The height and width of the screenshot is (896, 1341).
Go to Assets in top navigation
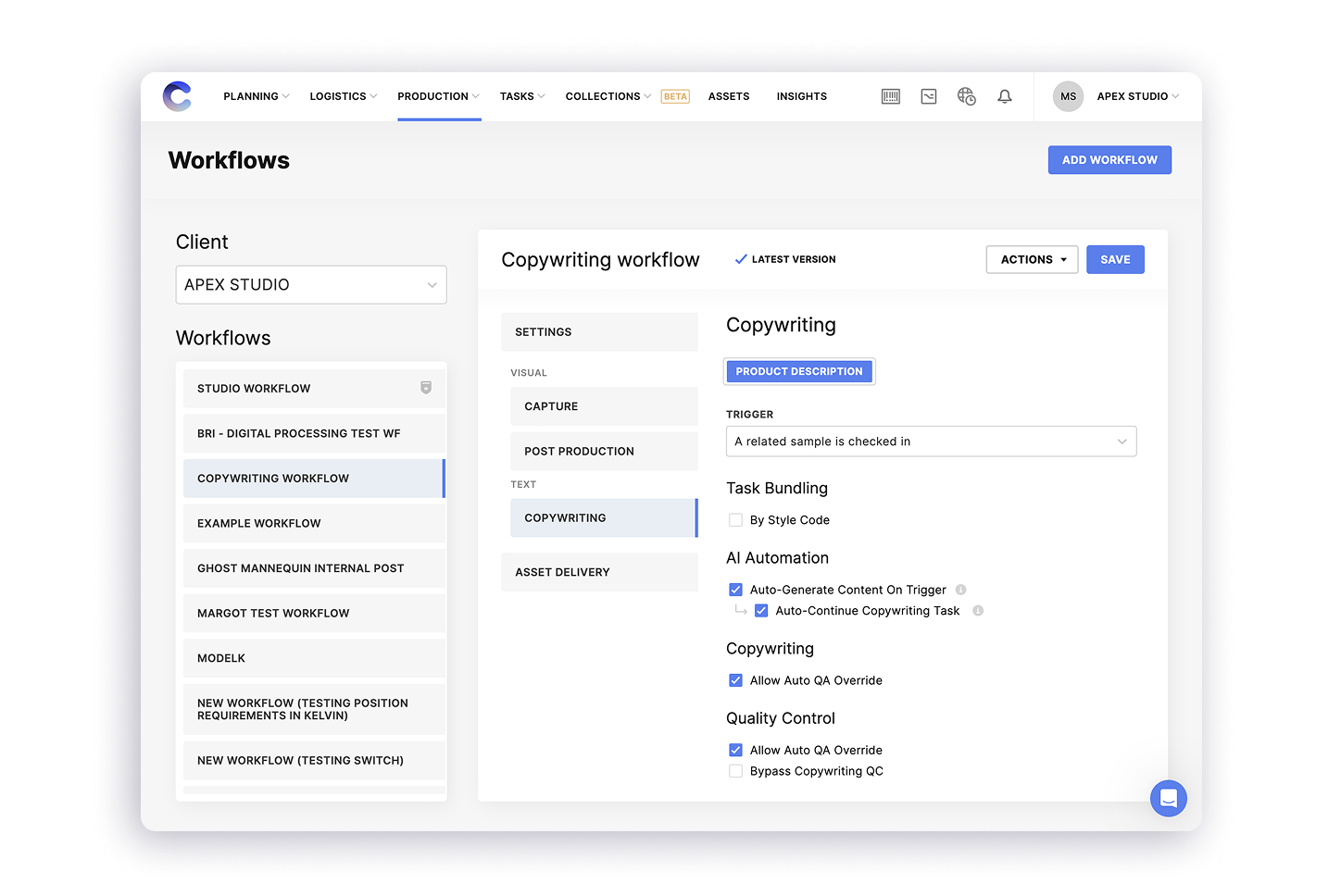tap(729, 96)
